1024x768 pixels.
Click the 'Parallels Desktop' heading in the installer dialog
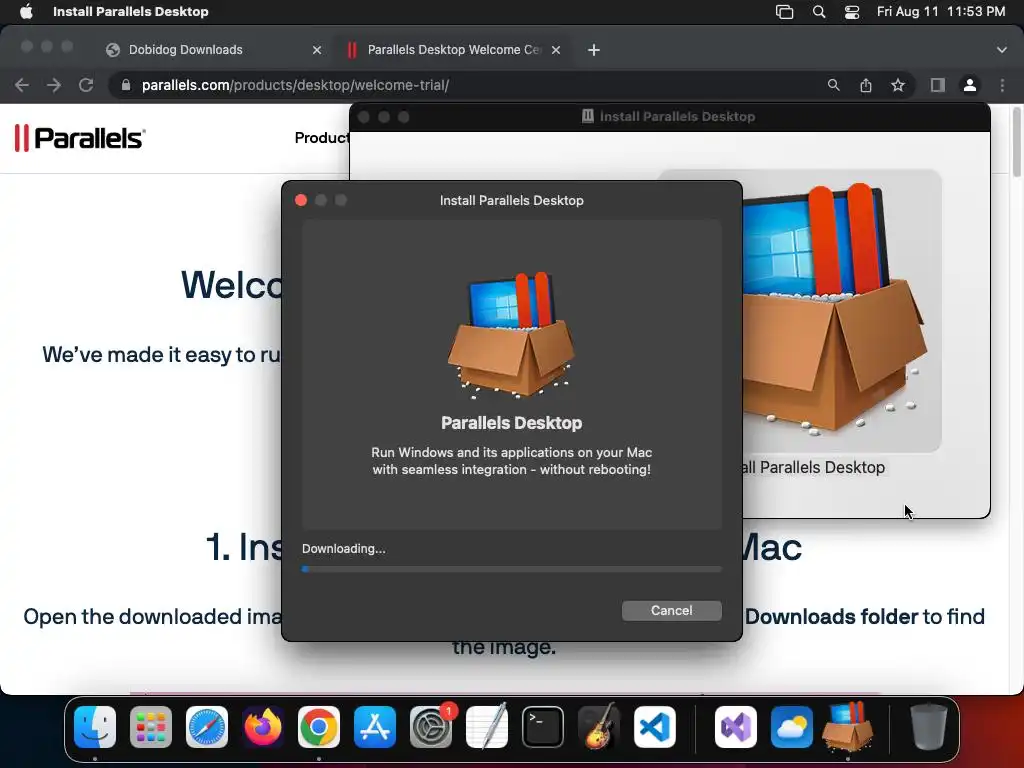click(511, 423)
